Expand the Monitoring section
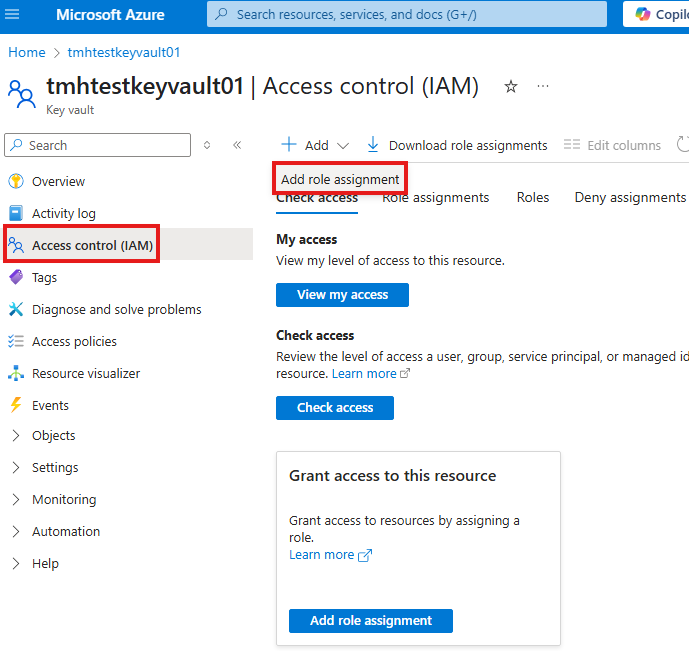Screen dimensions: 689x651 click(16, 499)
